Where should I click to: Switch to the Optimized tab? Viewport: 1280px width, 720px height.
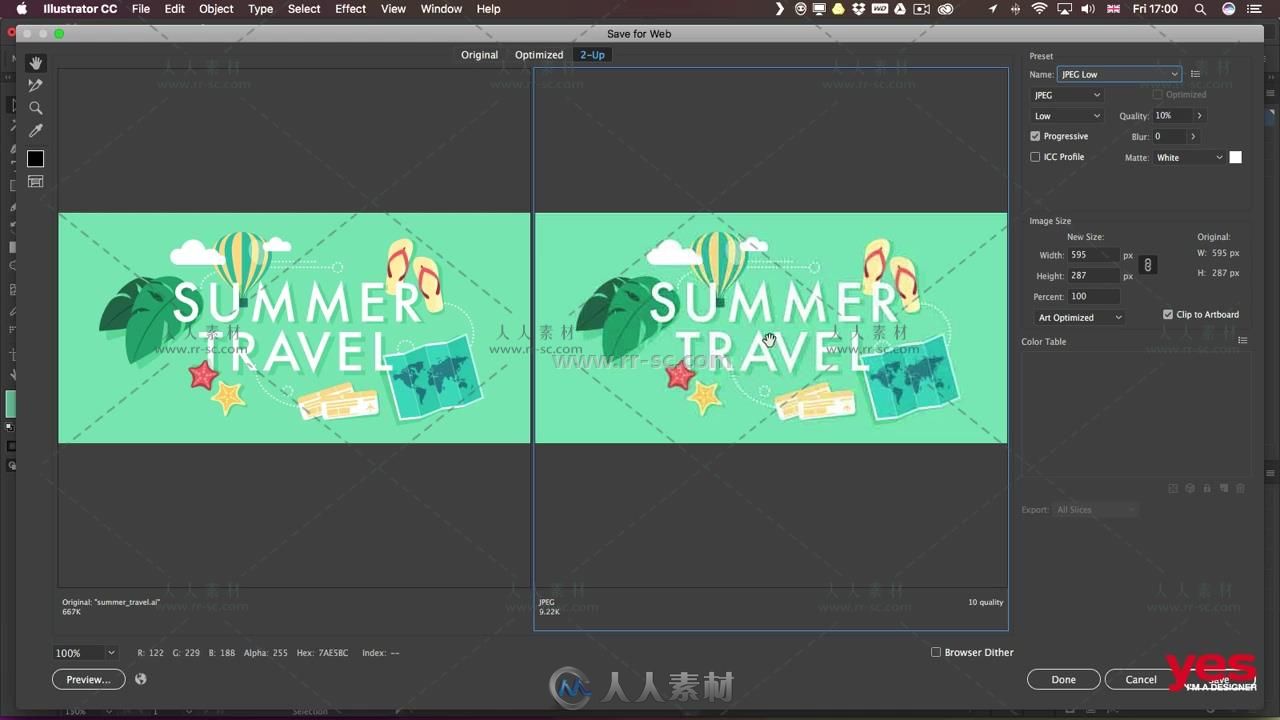(539, 55)
